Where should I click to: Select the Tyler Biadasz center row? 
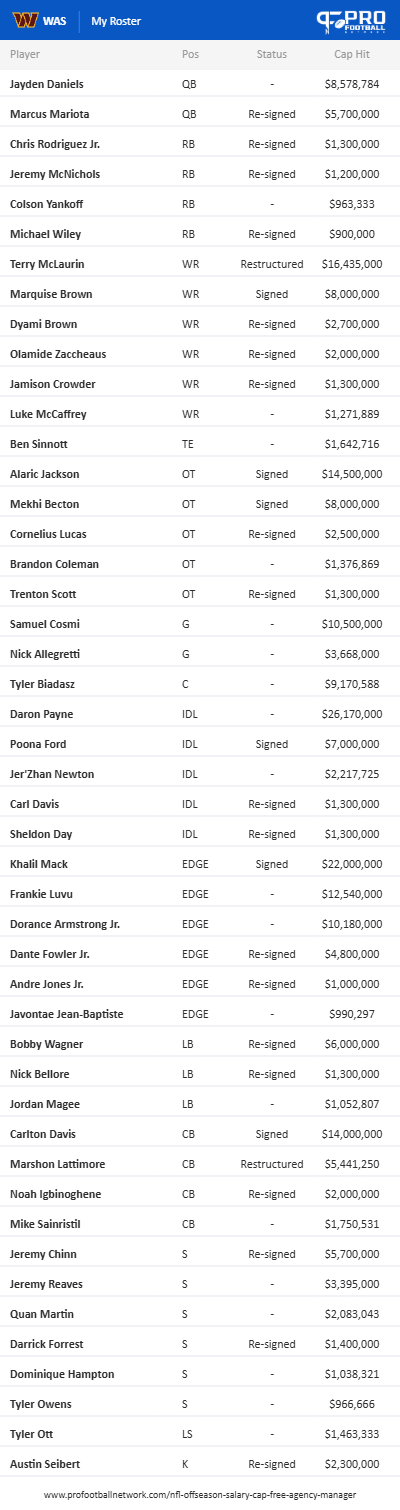[x=200, y=684]
